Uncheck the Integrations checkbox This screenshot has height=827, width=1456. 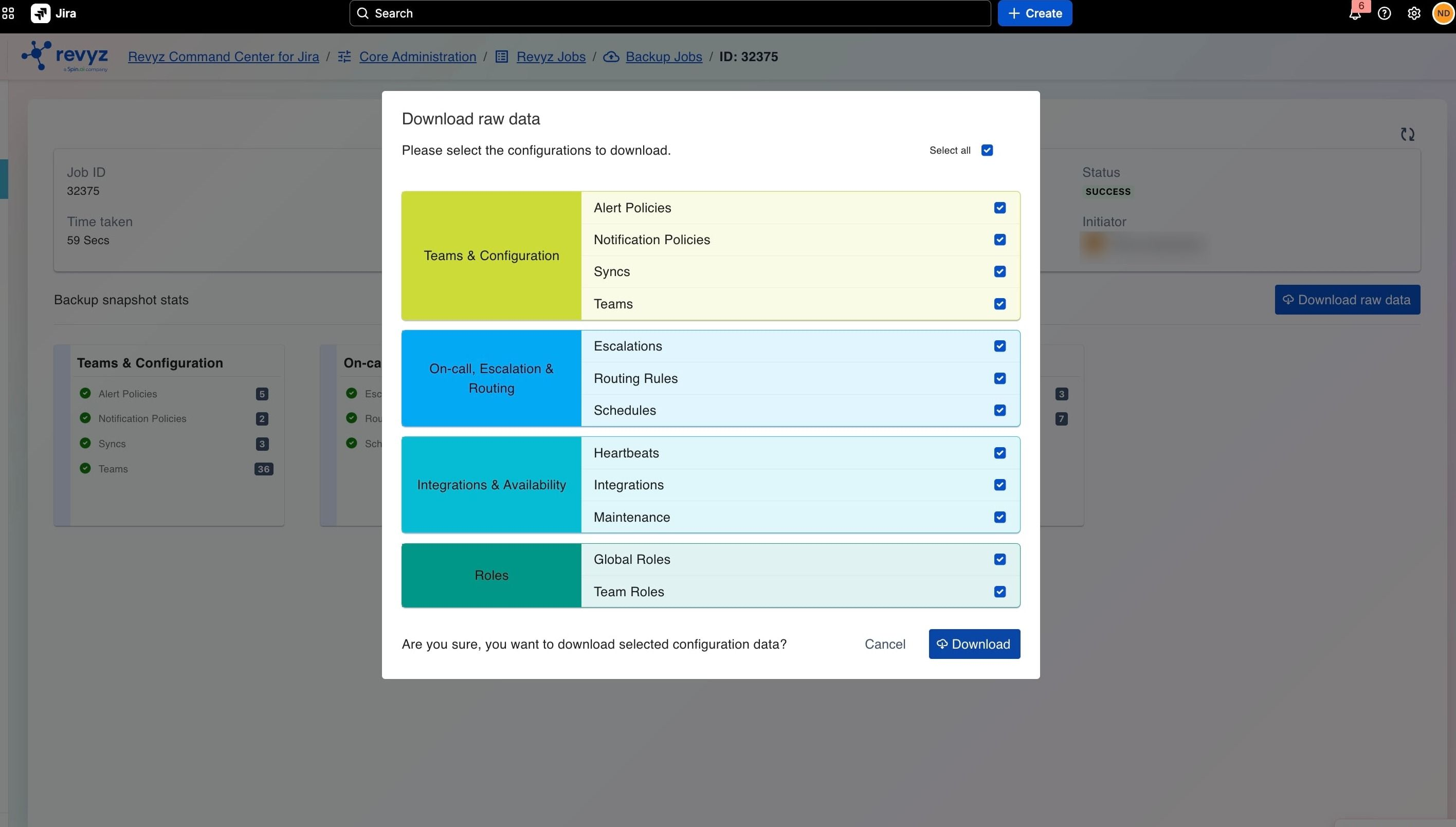1000,485
